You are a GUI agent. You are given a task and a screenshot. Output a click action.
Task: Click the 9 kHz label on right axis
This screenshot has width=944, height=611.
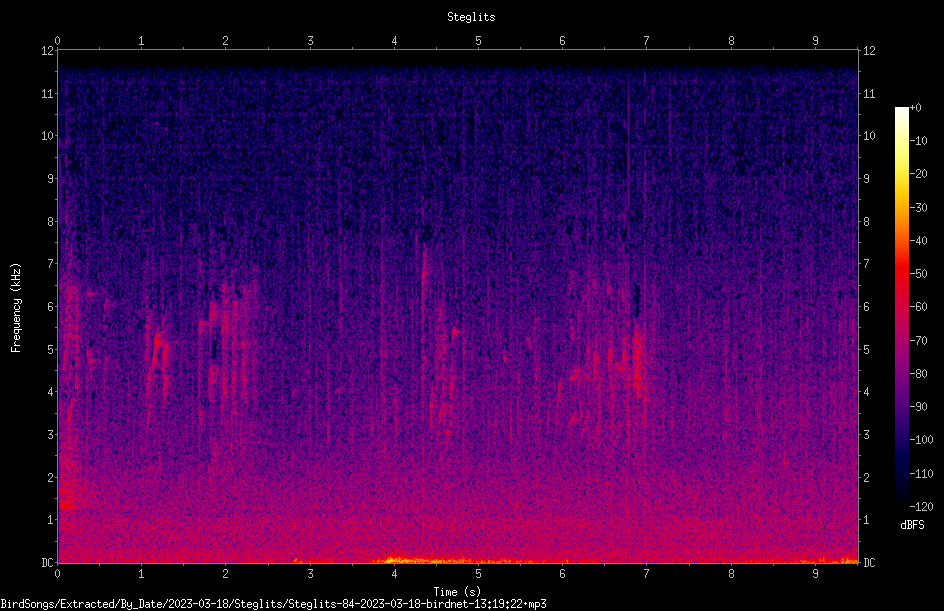(866, 178)
